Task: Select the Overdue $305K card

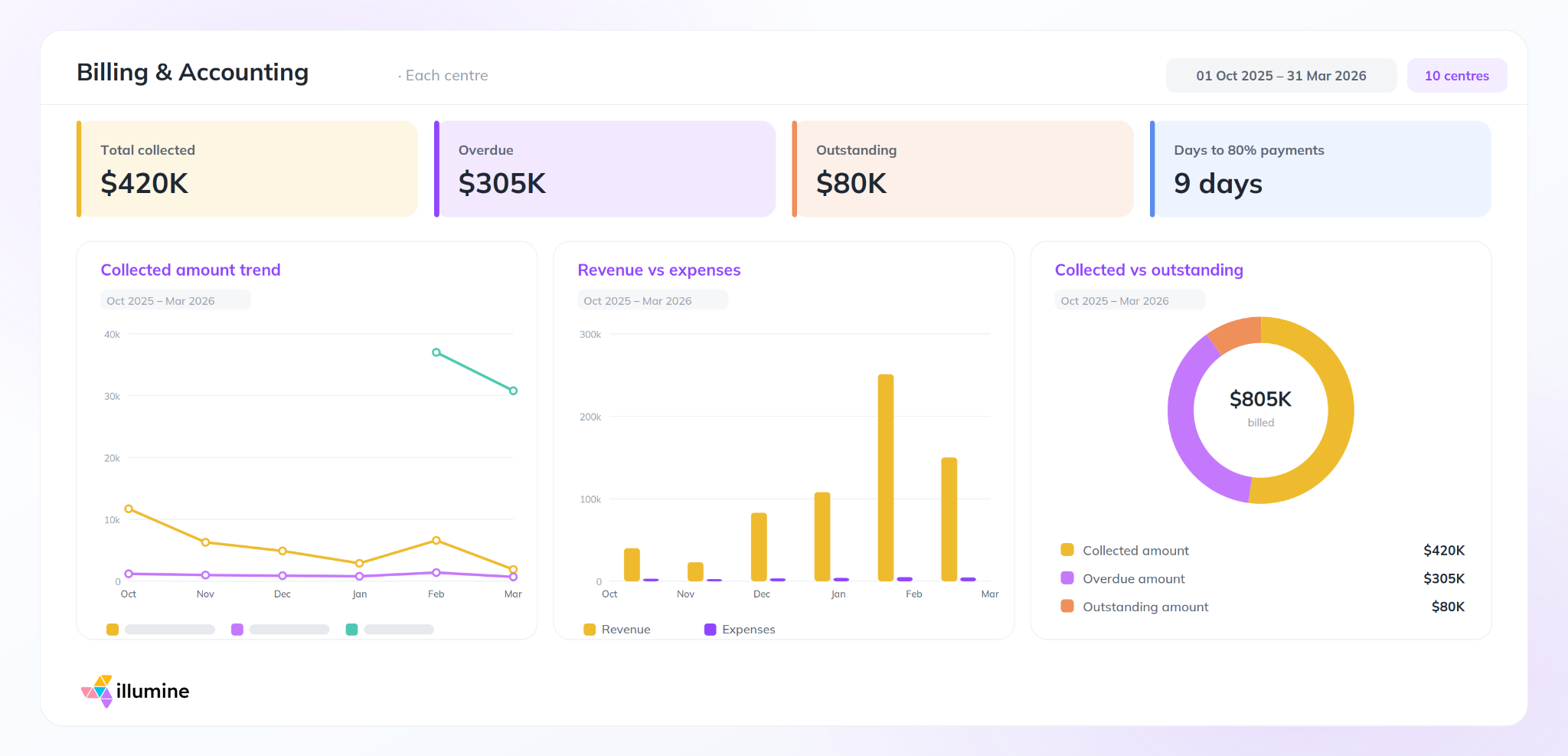Action: click(605, 169)
